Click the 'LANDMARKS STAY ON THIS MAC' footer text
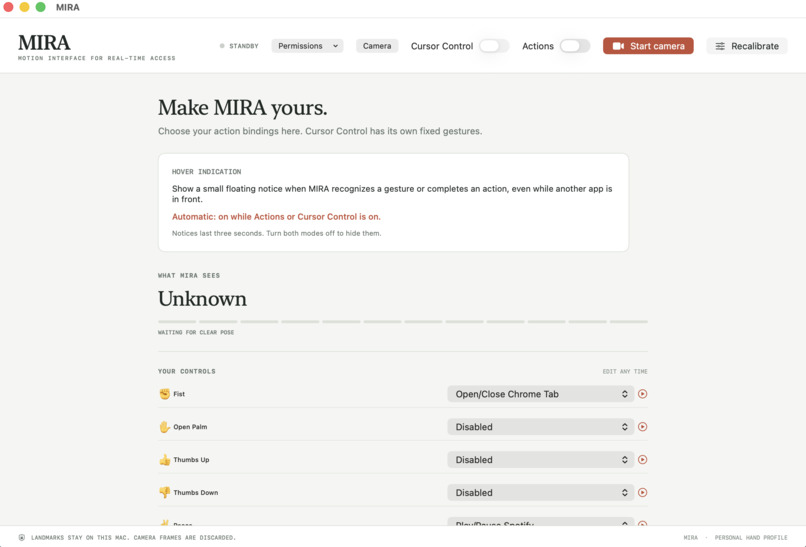Image resolution: width=806 pixels, height=547 pixels. [133, 537]
